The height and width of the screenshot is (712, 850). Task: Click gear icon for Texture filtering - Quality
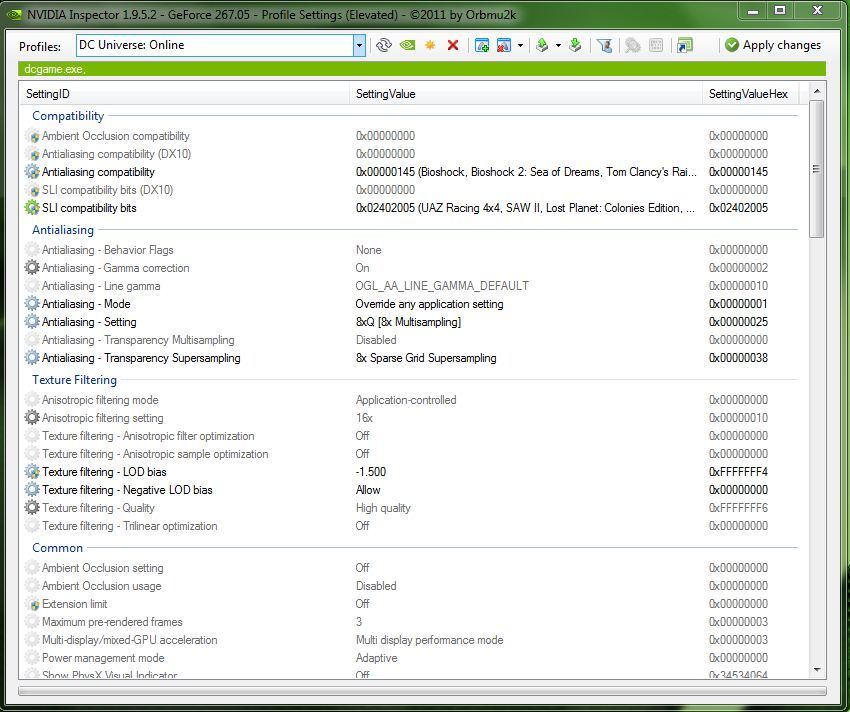pyautogui.click(x=33, y=508)
